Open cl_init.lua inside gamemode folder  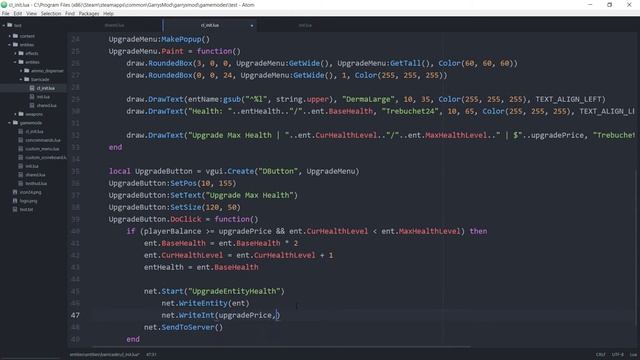(x=33, y=131)
